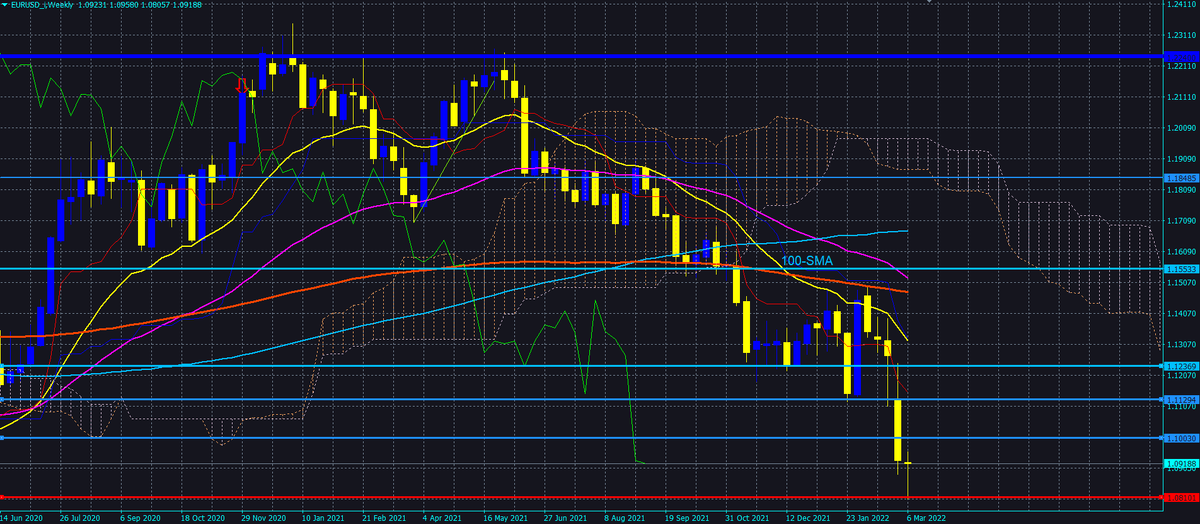Select the thick blue horizontal resistance line
This screenshot has height=524, width=1200.
581,55
